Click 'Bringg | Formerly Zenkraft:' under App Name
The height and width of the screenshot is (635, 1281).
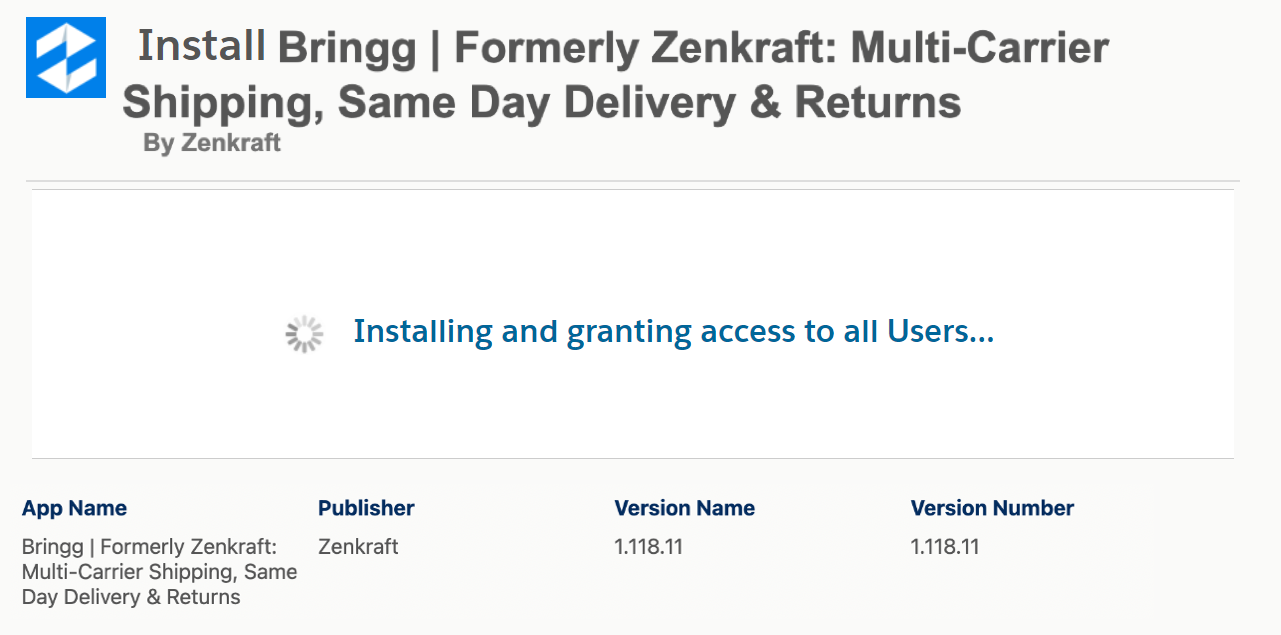pyautogui.click(x=149, y=547)
